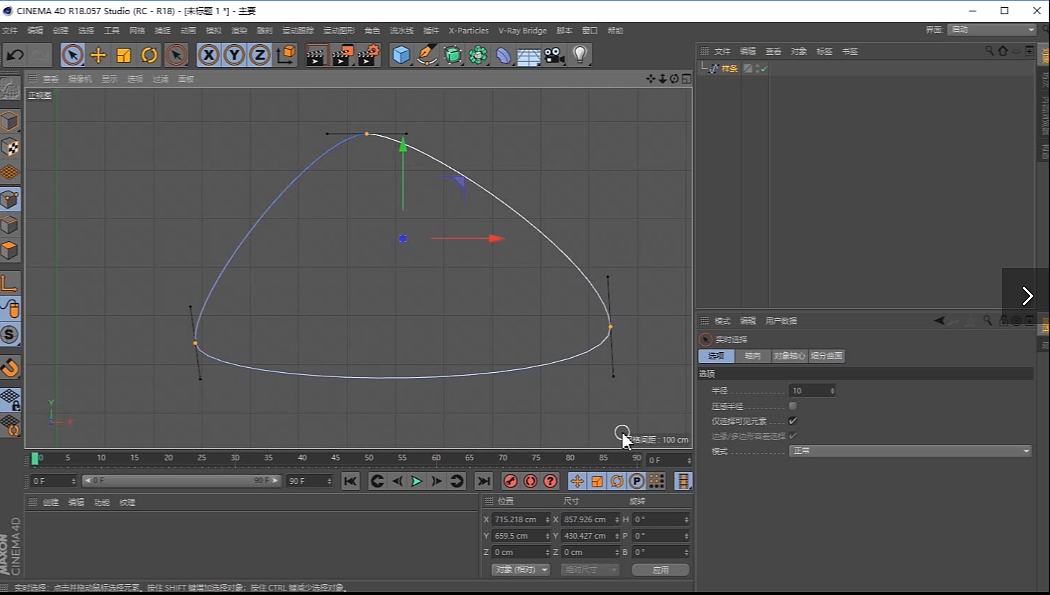Image resolution: width=1050 pixels, height=595 pixels.
Task: Click stepper of rotation H field
Action: [686, 519]
